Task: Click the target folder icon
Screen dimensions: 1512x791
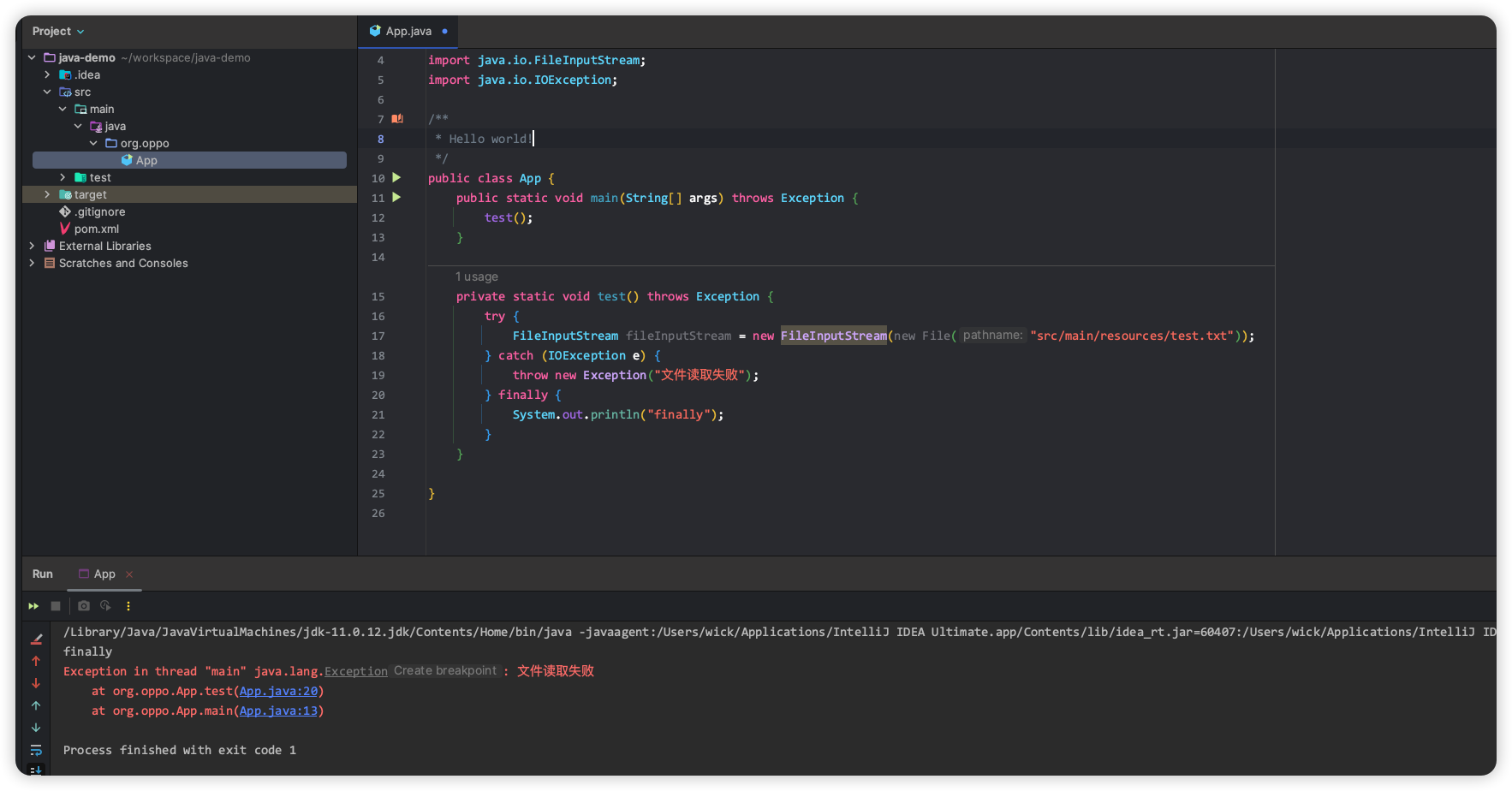Action: coord(65,194)
